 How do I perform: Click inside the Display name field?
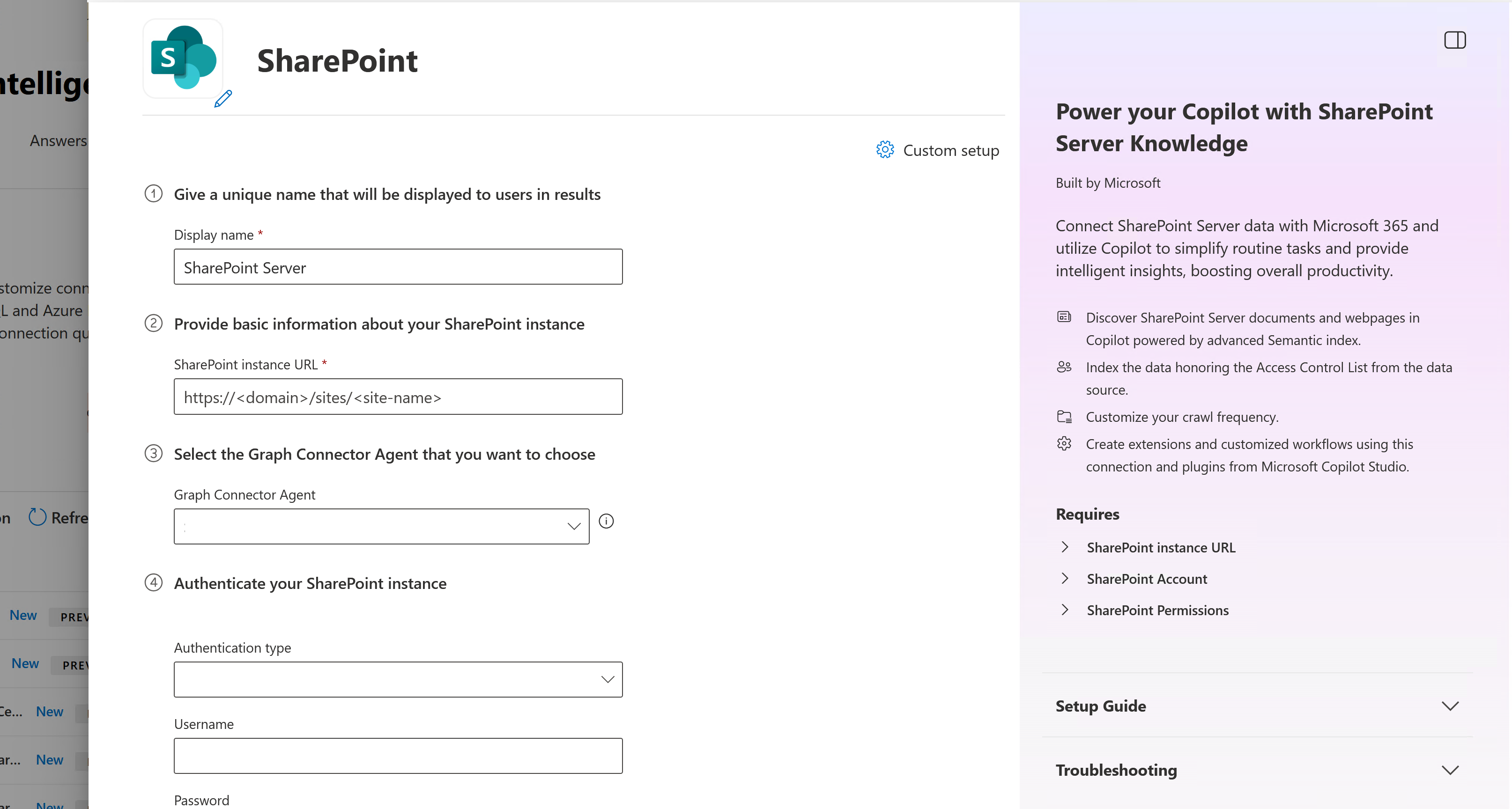398,267
